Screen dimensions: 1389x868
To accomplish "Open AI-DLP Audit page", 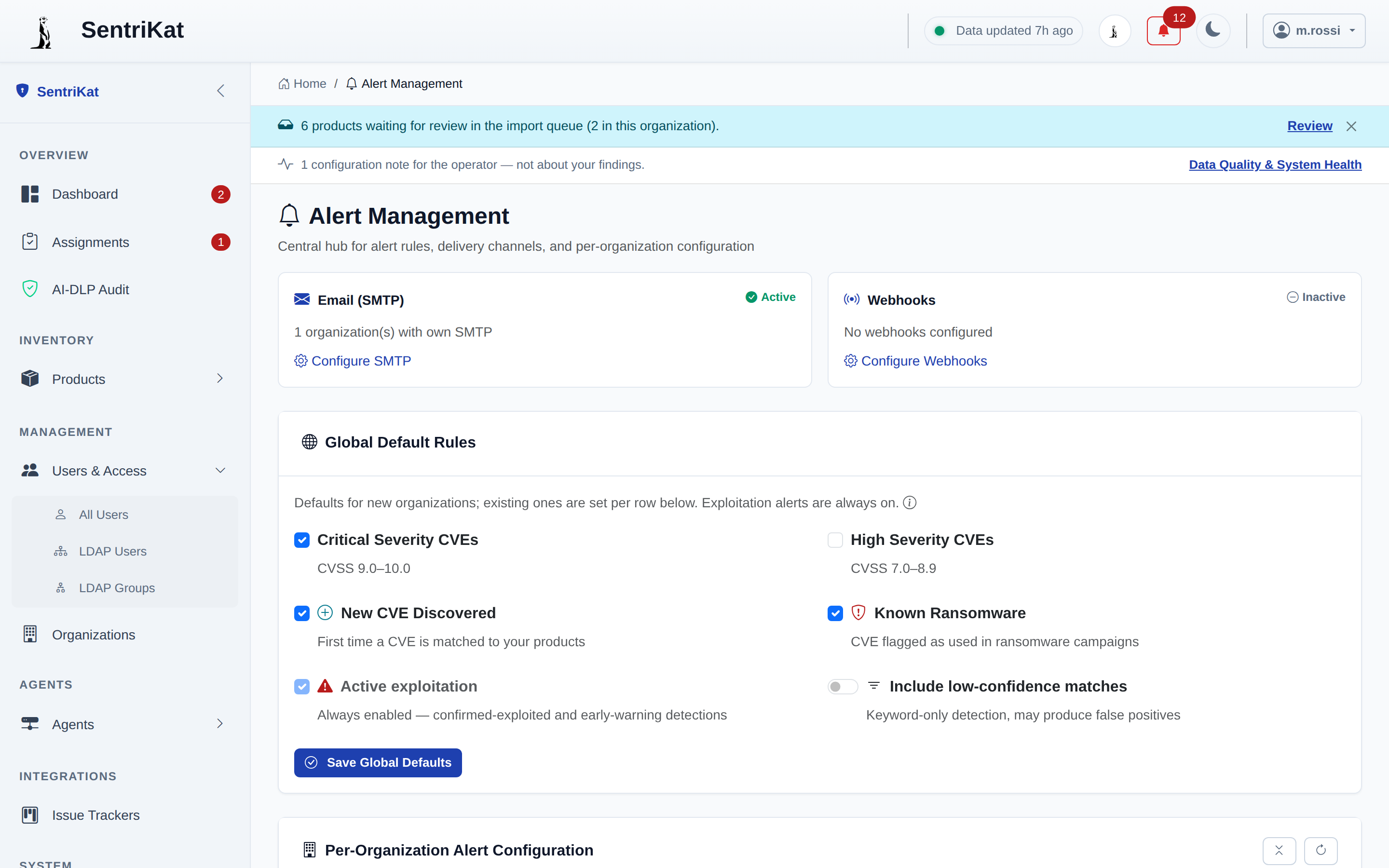I will pyautogui.click(x=124, y=289).
